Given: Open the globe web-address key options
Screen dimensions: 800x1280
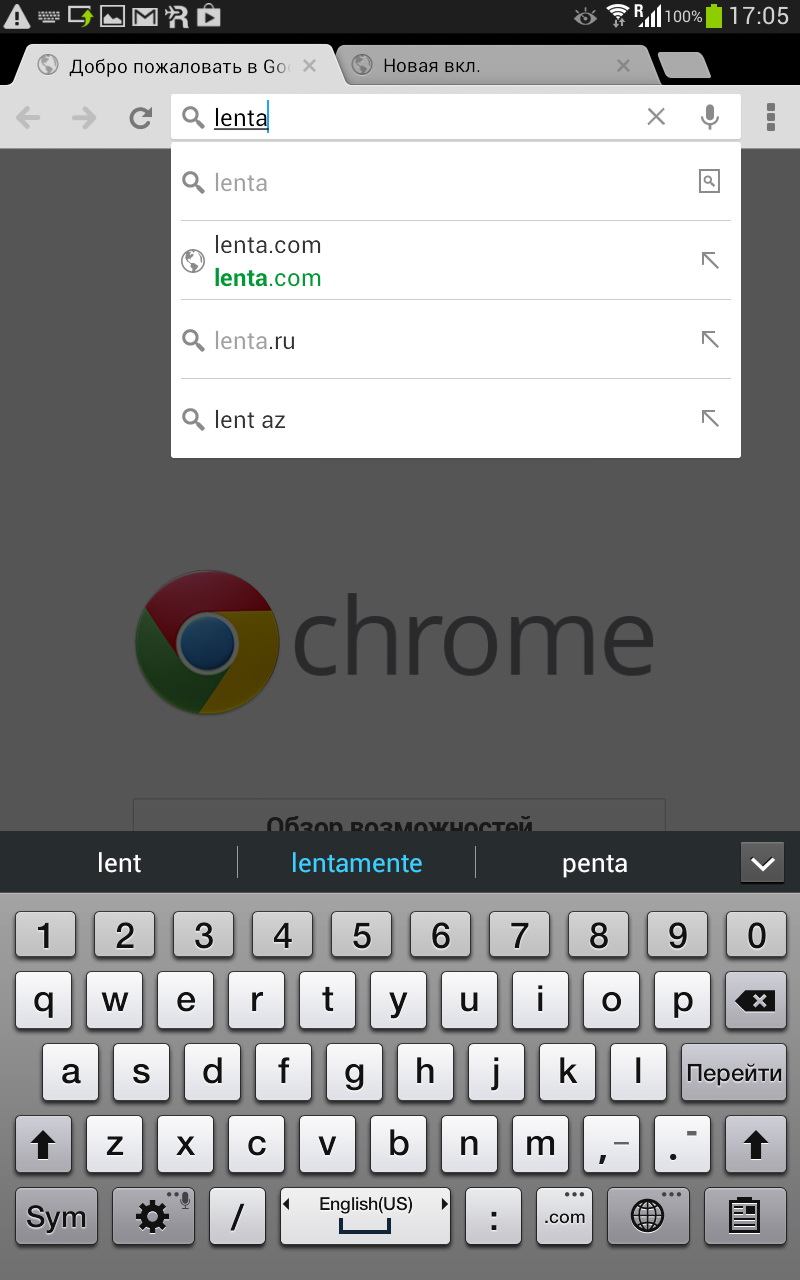Looking at the screenshot, I should [x=648, y=1216].
